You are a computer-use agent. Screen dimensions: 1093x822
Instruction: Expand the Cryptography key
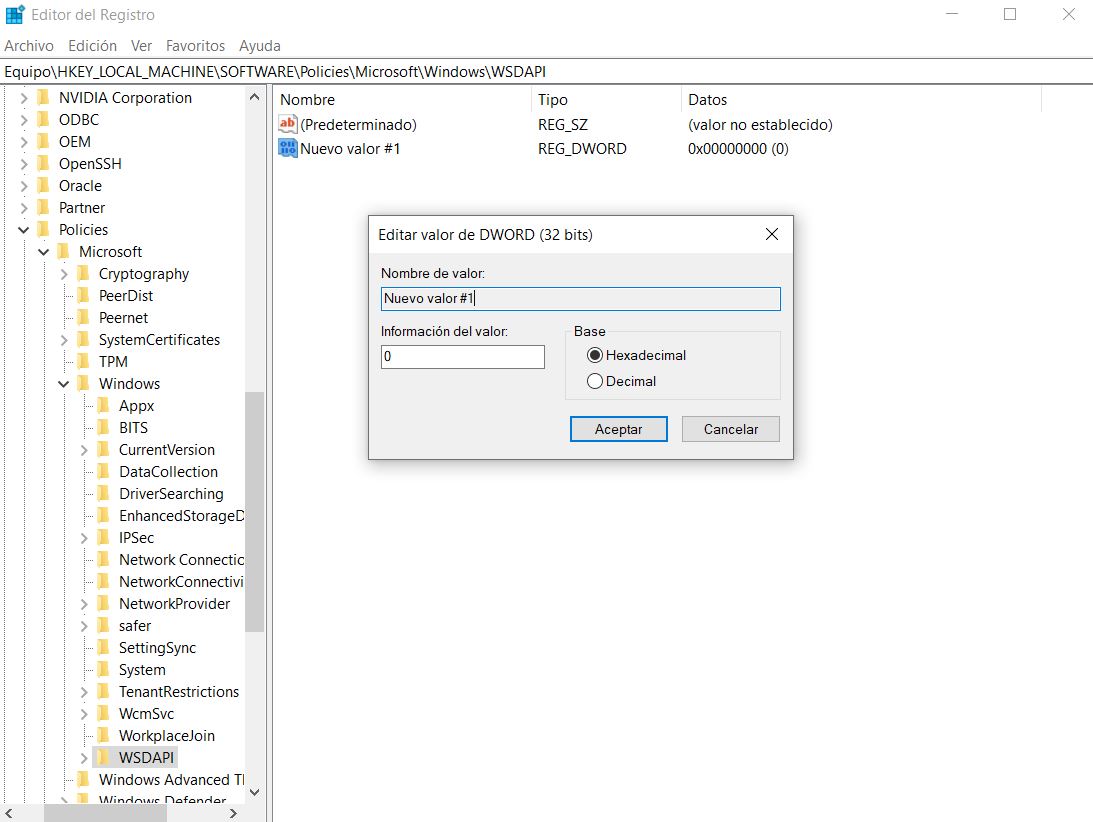pyautogui.click(x=64, y=274)
